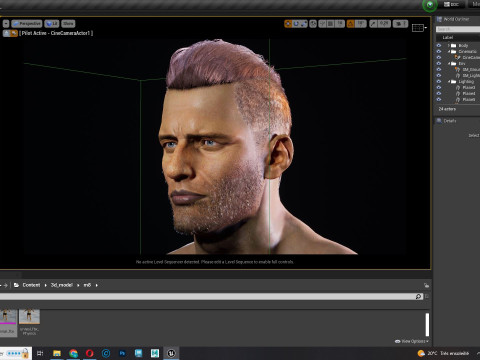Collapse the Cinematic folder in outliner
This screenshot has width=480, height=360.
pos(449,51)
